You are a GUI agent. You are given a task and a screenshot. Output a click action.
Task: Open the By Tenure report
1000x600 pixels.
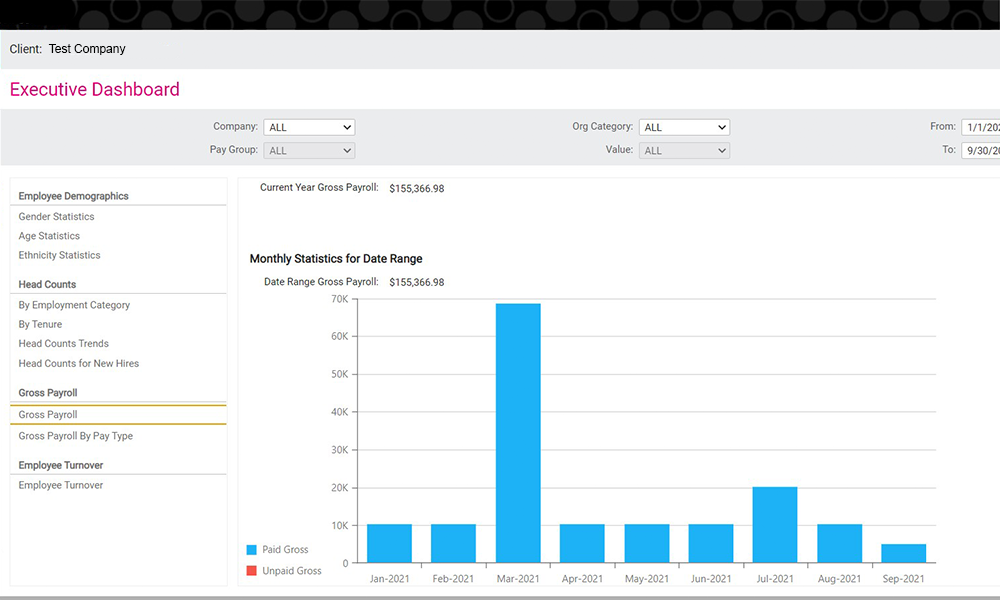40,324
